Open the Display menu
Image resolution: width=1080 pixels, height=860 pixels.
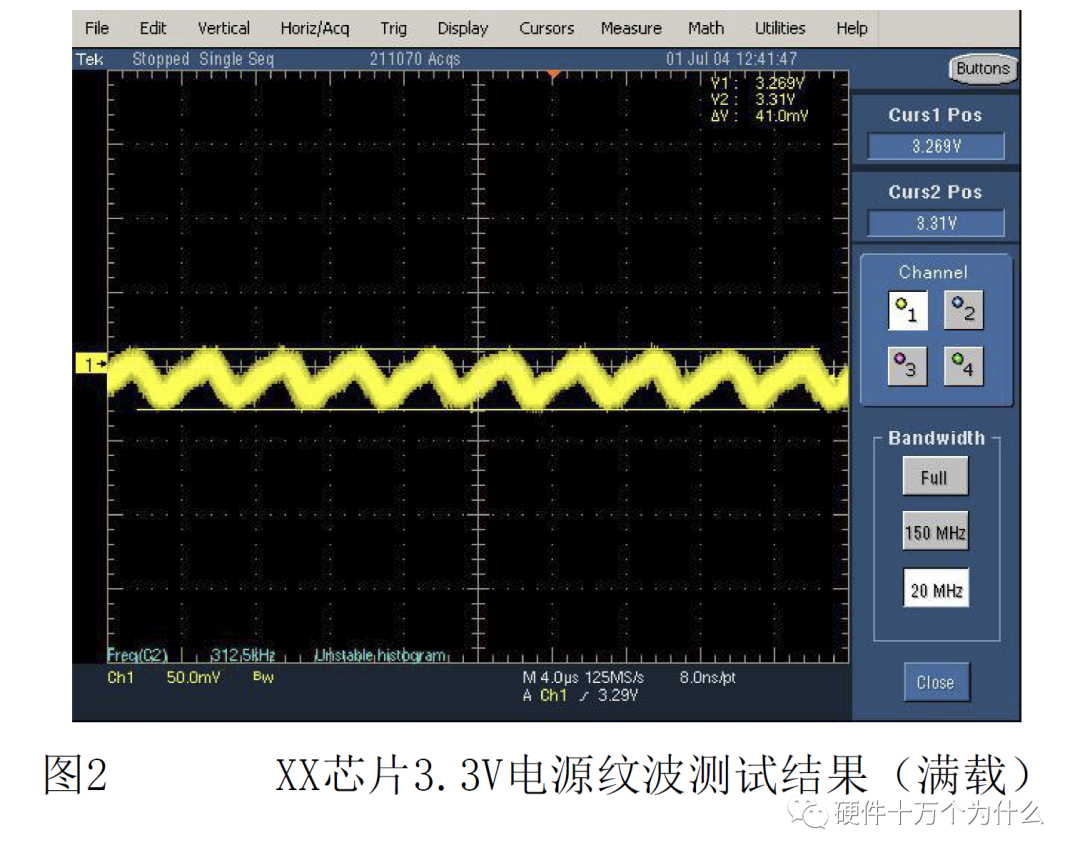click(x=462, y=28)
